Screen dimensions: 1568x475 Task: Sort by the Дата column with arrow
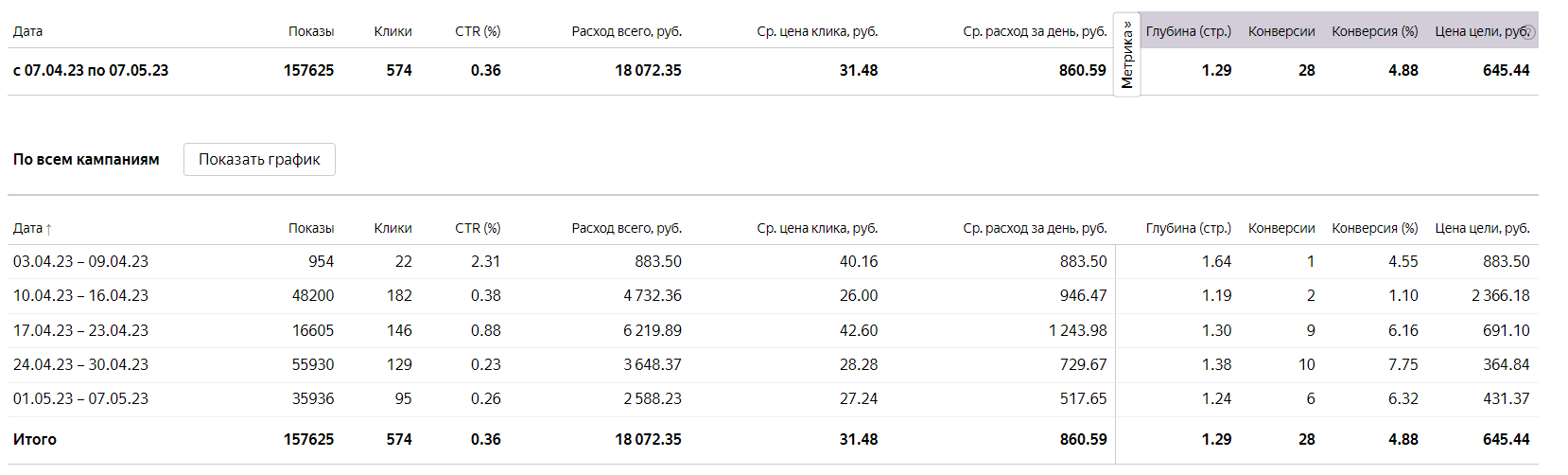[32, 228]
